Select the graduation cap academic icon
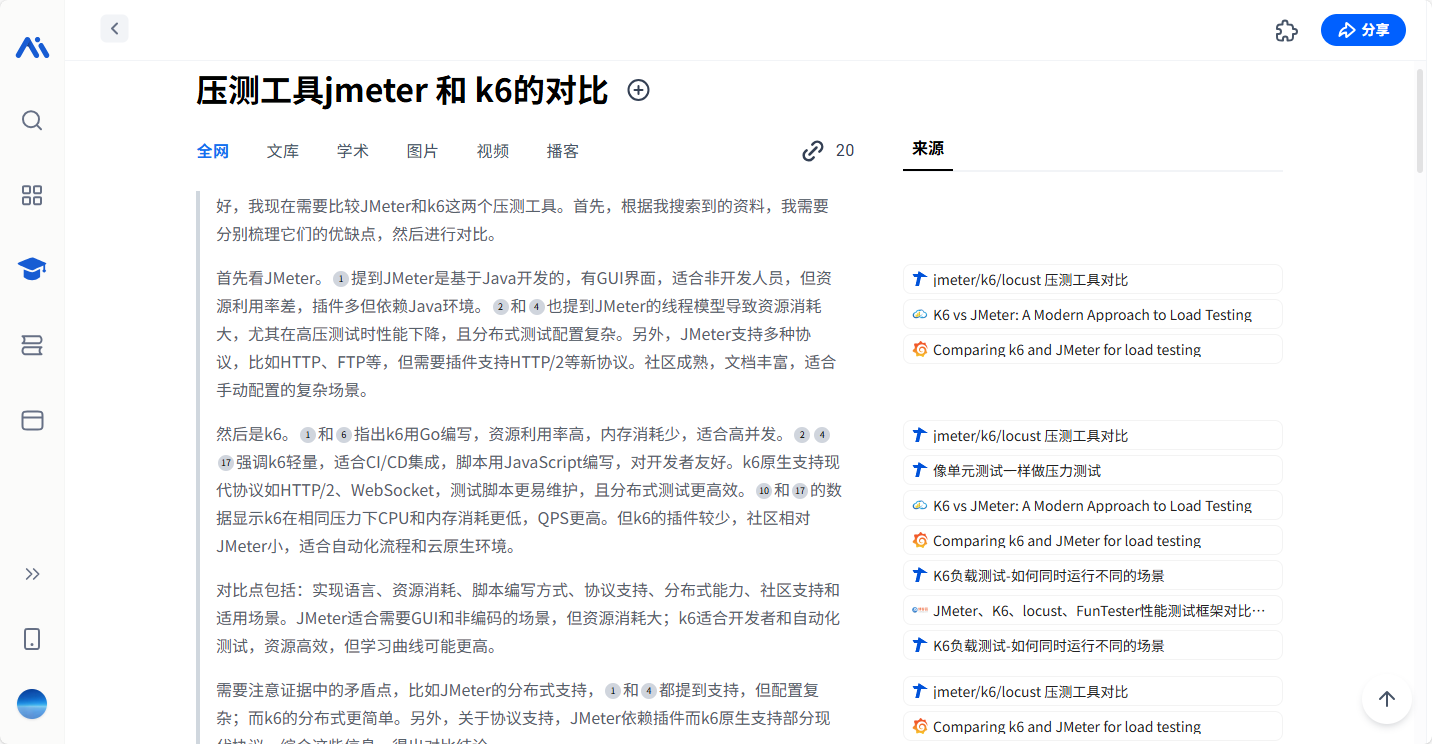This screenshot has height=744, width=1432. point(32,269)
